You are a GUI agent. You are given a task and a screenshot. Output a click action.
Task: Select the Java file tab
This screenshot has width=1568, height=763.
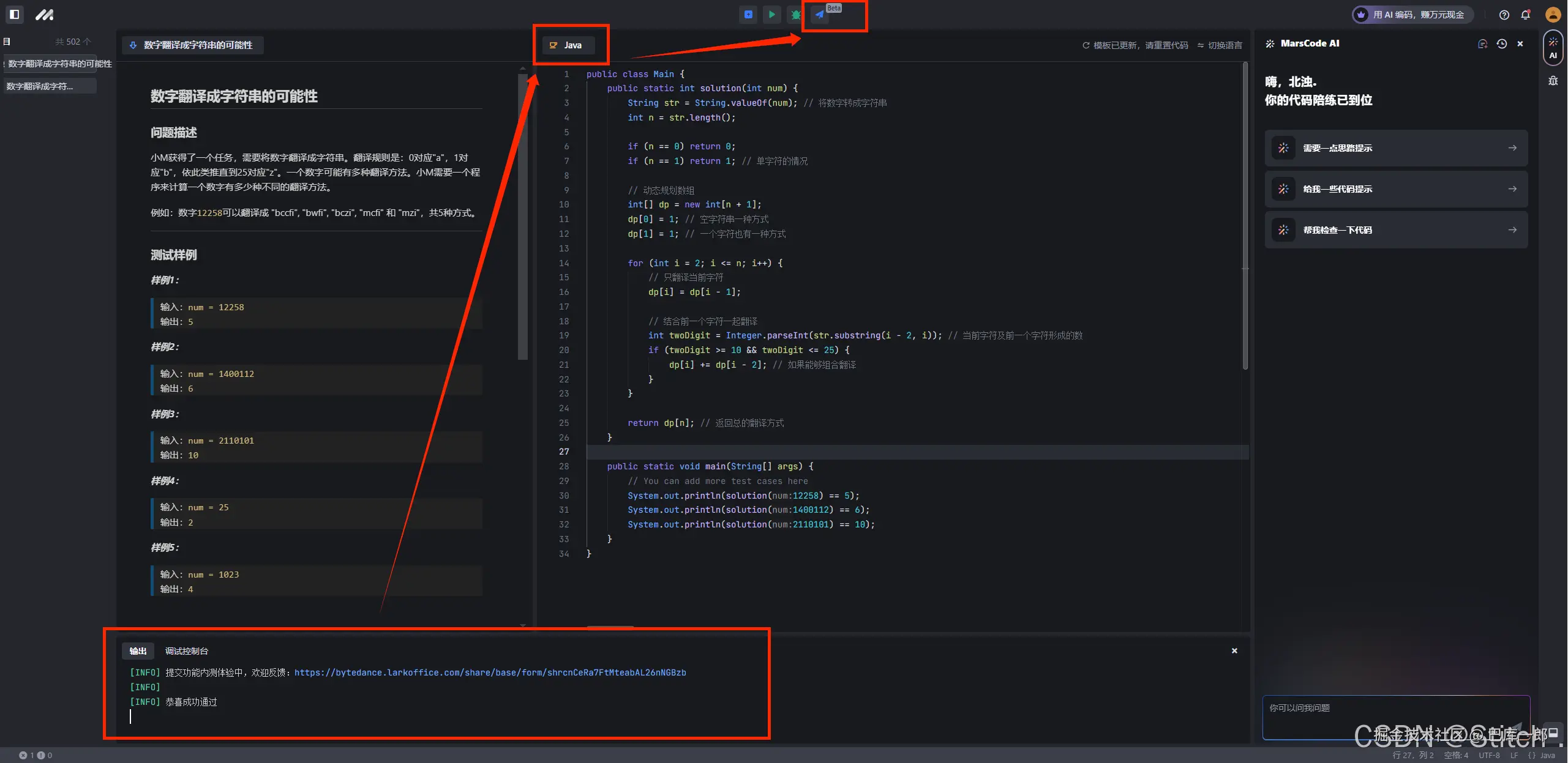(x=568, y=45)
